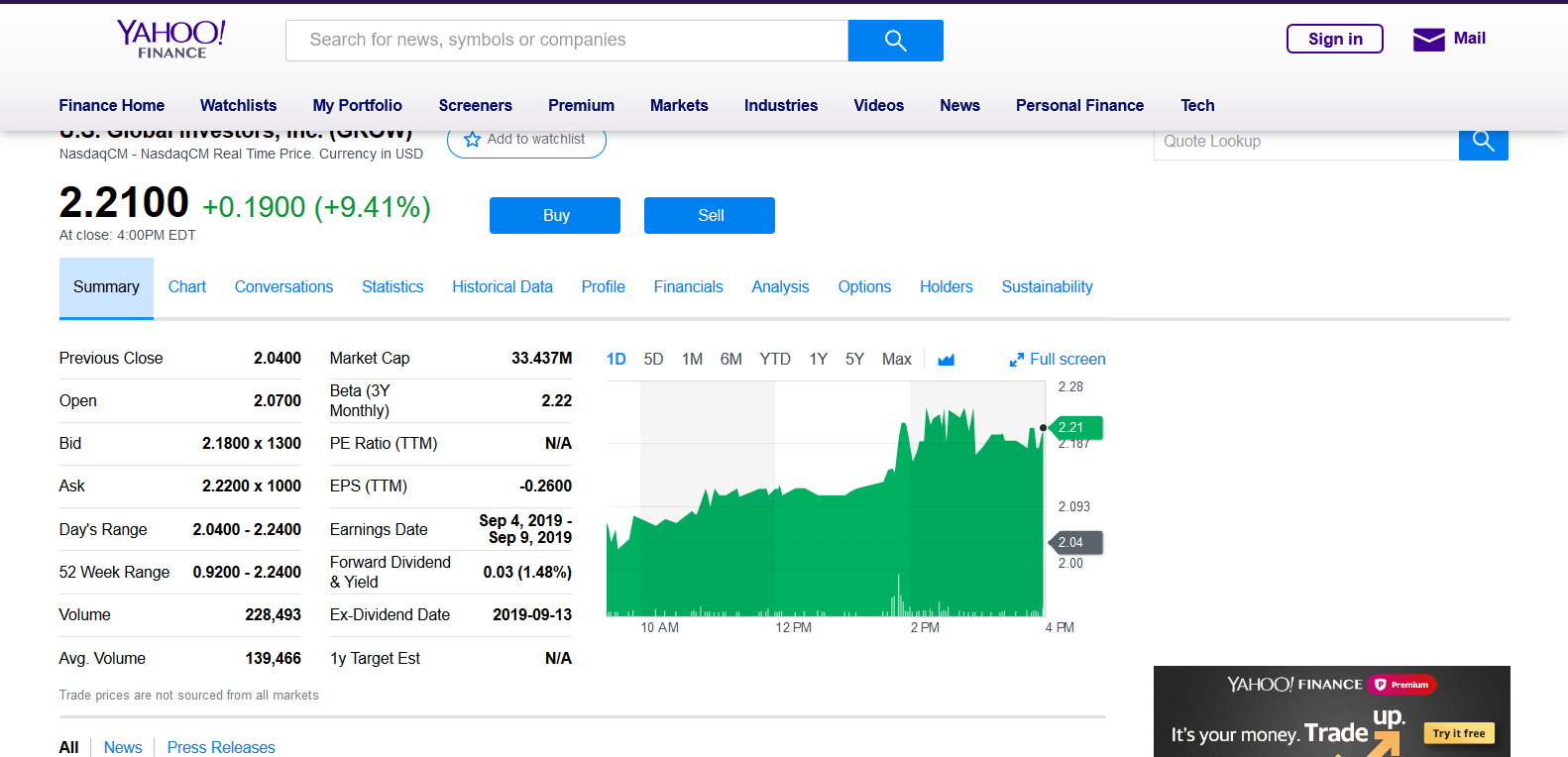Open Mail via the envelope icon

[1428, 40]
